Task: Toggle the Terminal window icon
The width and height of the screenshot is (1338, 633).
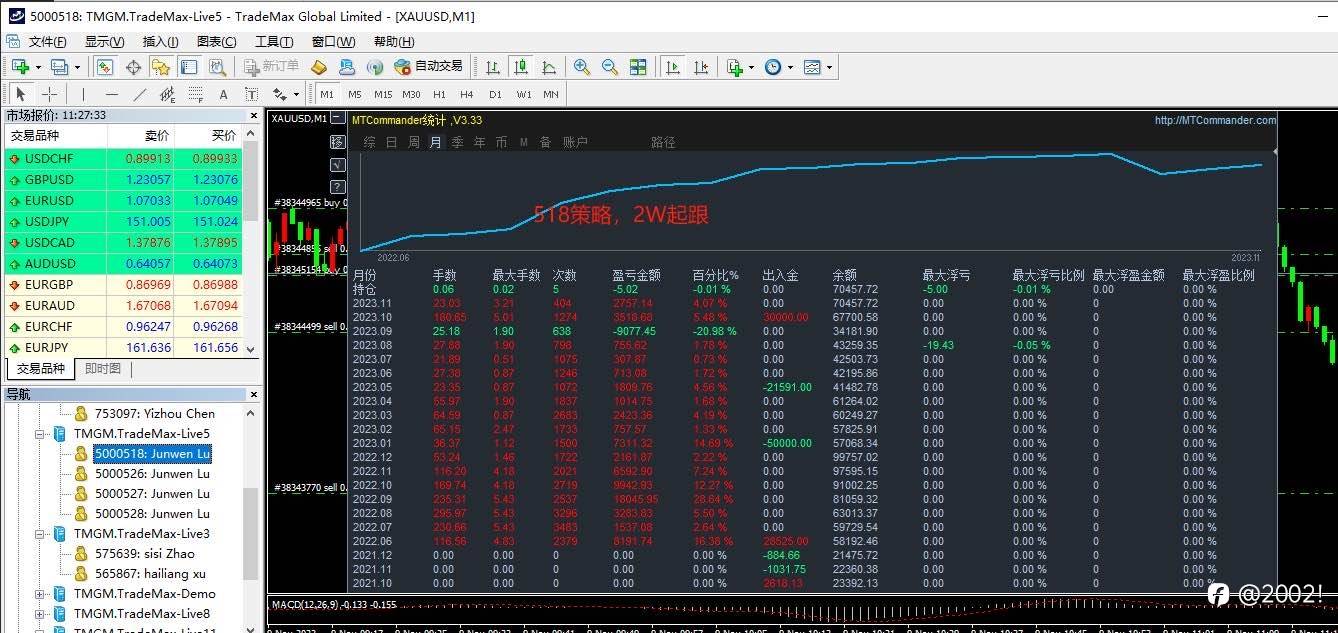Action: [189, 67]
